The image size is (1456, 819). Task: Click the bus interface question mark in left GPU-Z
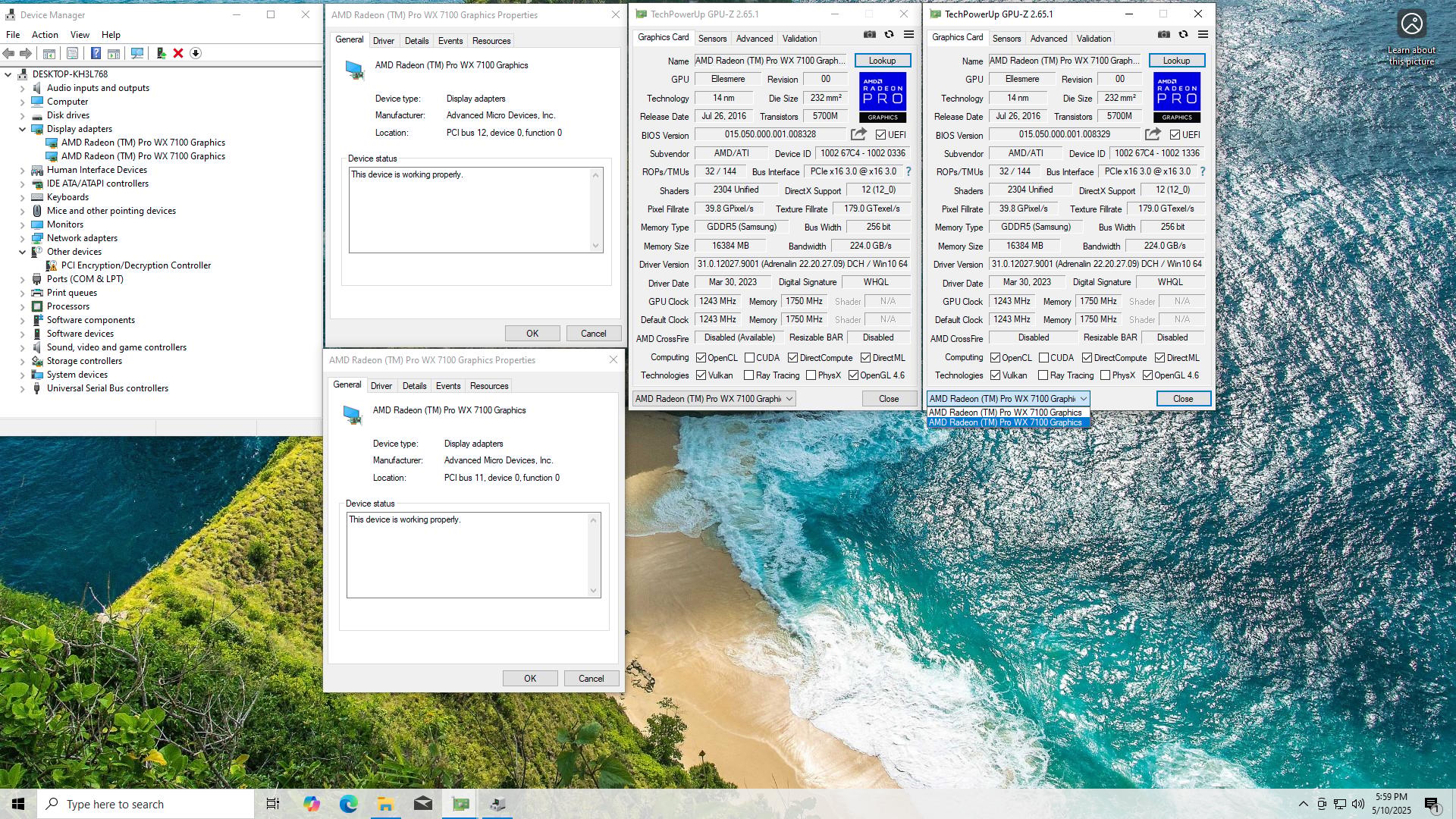click(908, 171)
